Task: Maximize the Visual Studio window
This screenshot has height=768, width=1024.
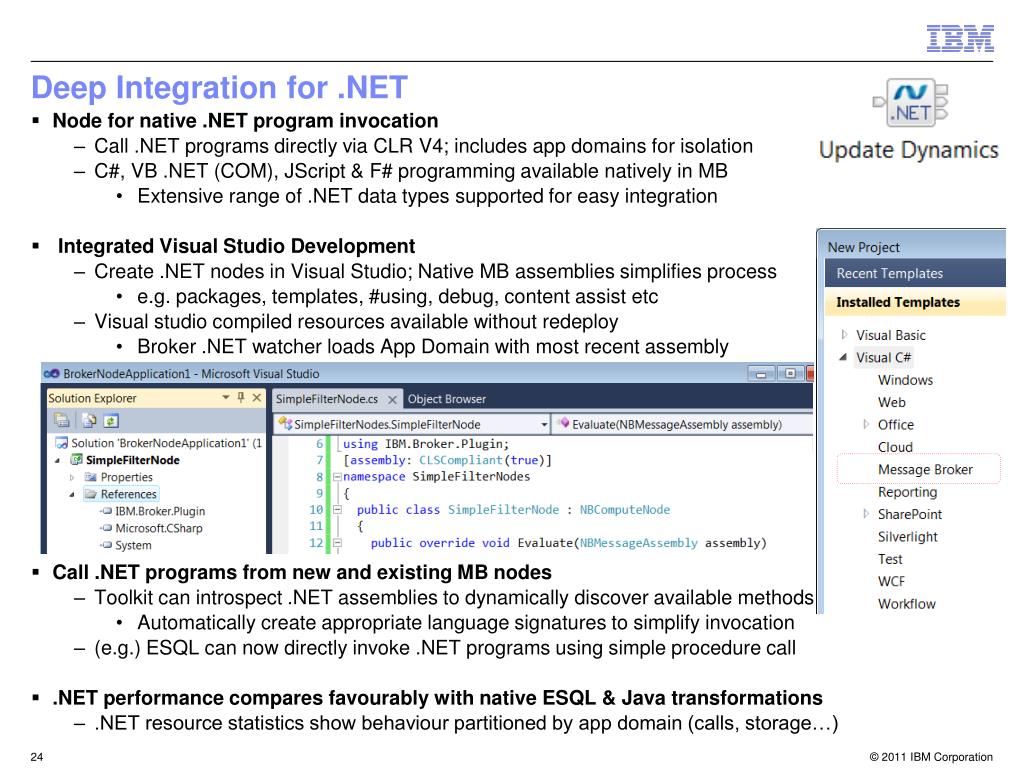Action: click(x=790, y=374)
